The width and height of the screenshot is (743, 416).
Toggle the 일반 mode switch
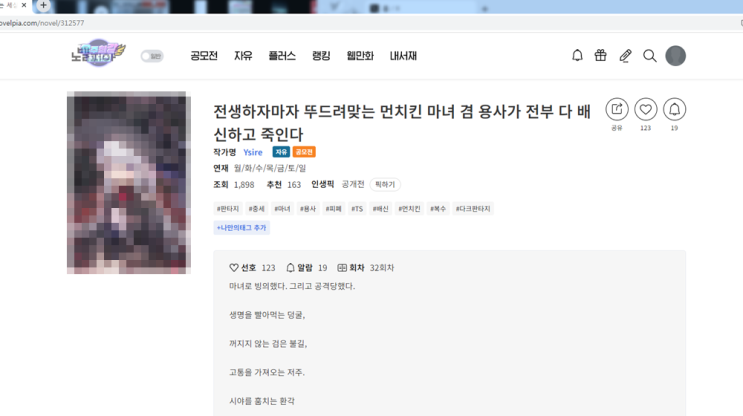[152, 56]
